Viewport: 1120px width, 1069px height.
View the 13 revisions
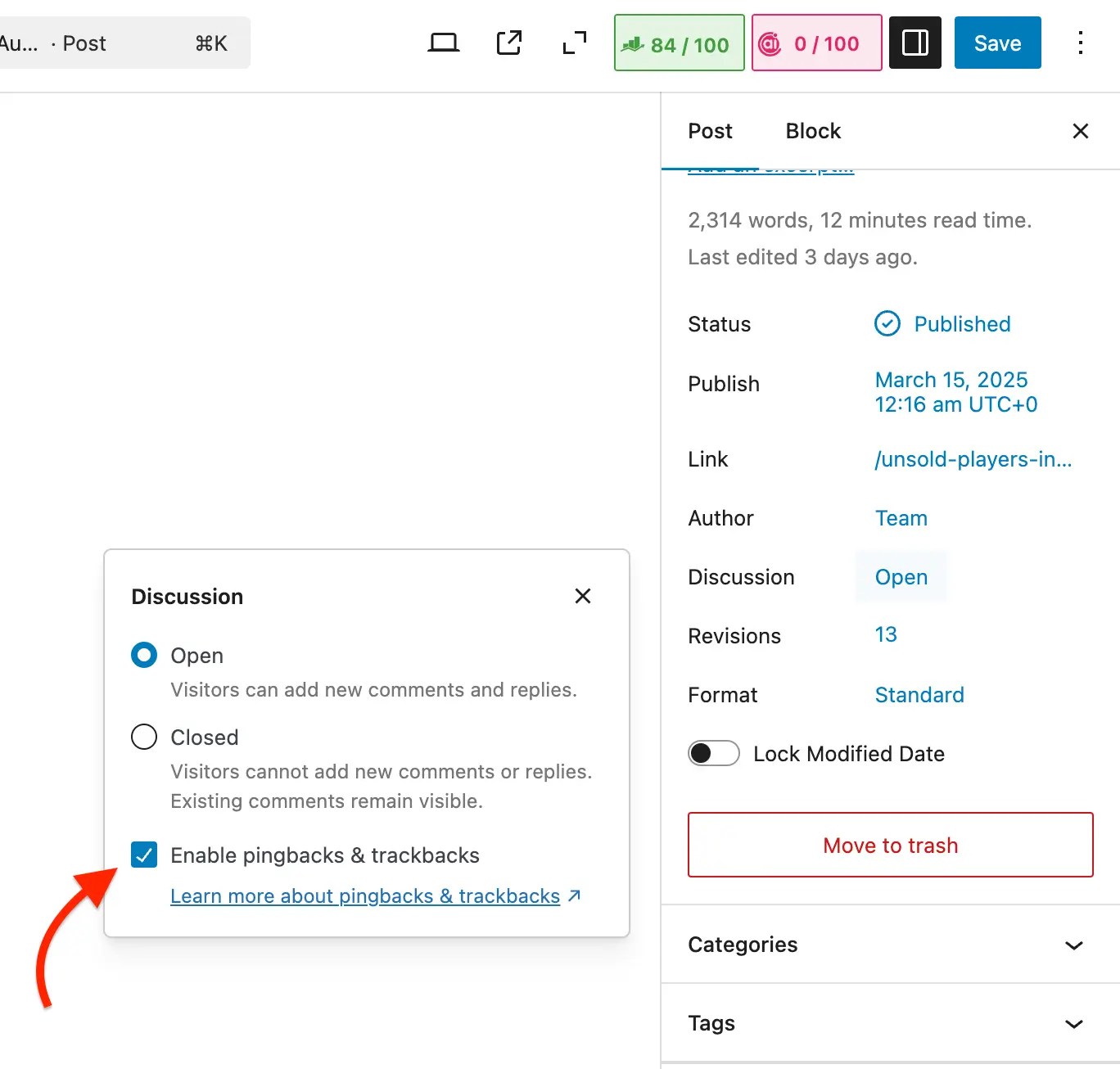pyautogui.click(x=886, y=634)
